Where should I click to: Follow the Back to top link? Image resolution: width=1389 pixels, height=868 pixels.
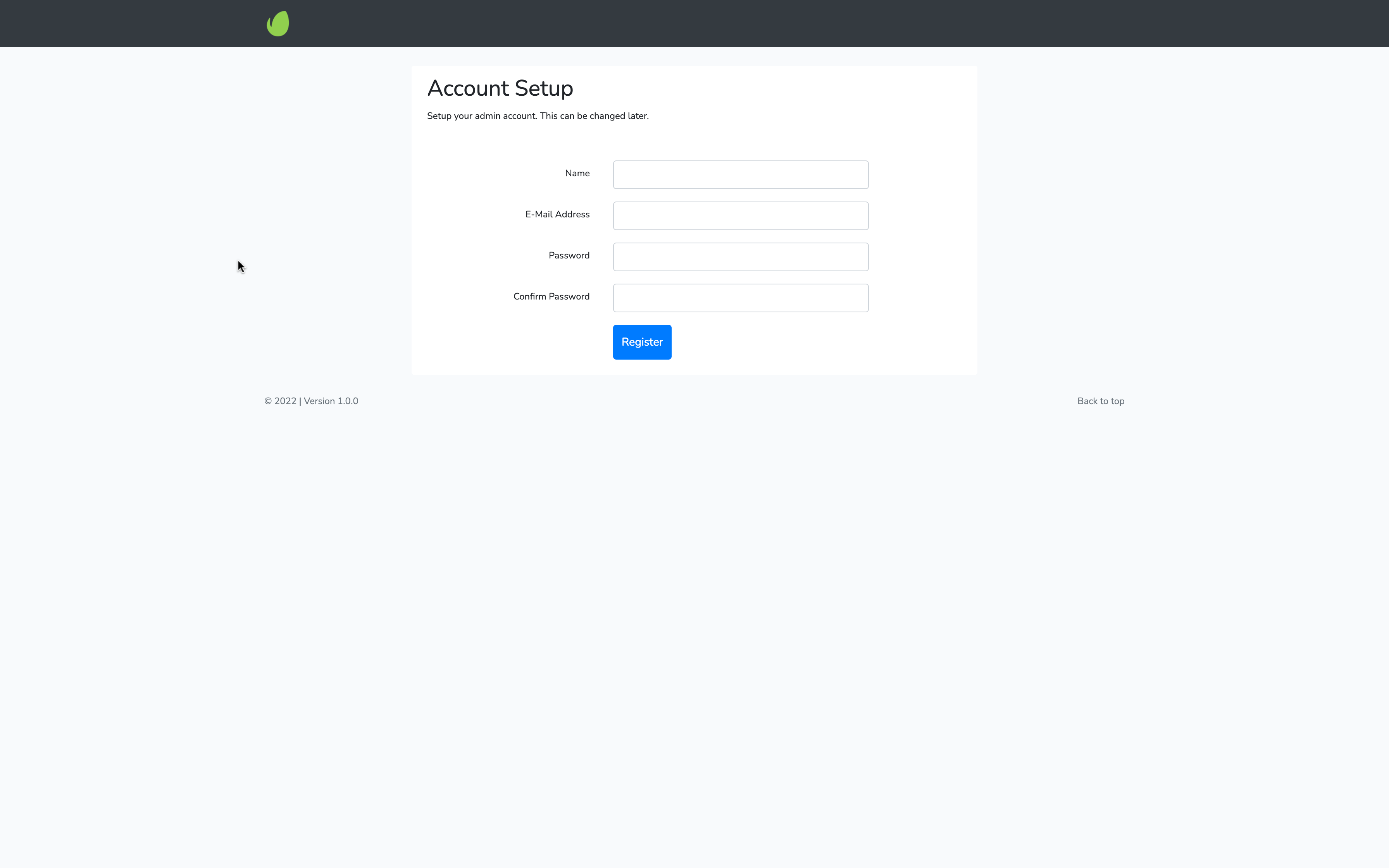(1100, 401)
